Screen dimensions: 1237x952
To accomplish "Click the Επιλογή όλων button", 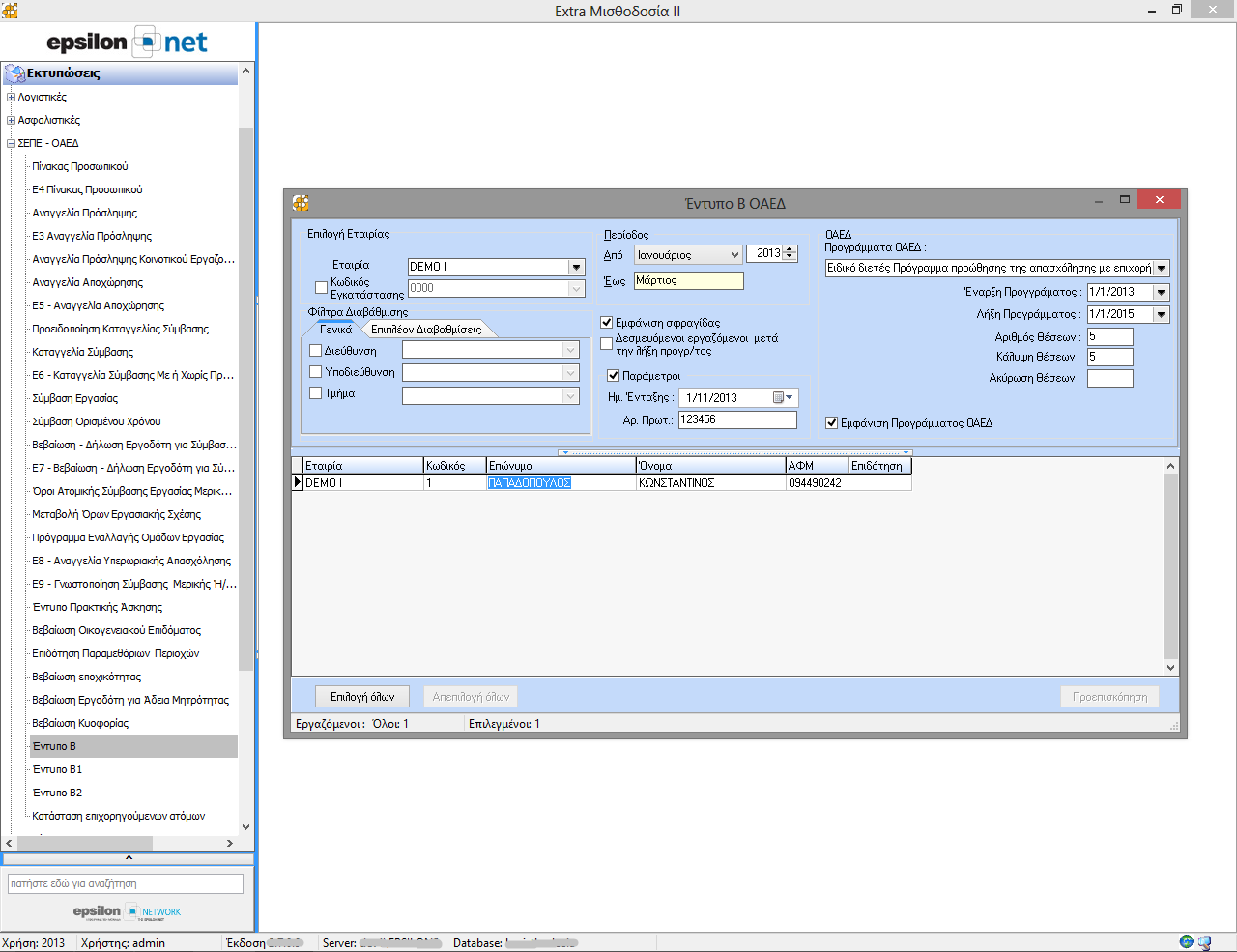I will click(362, 697).
